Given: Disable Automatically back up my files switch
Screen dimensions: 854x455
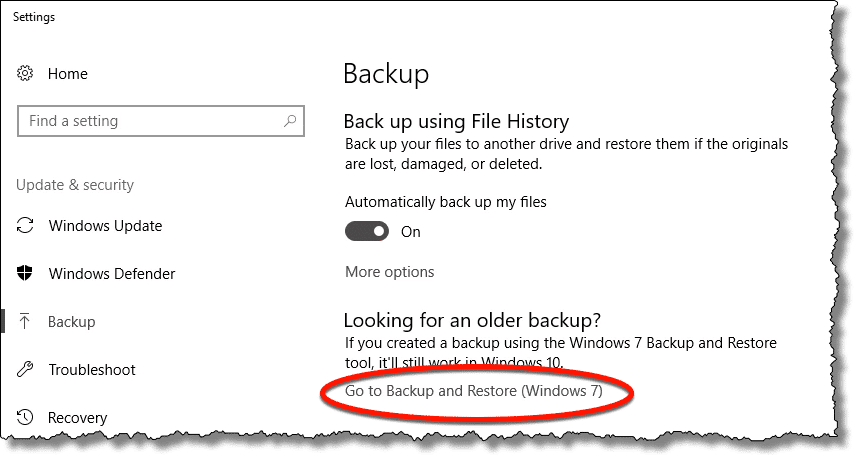Looking at the screenshot, I should click(x=367, y=231).
